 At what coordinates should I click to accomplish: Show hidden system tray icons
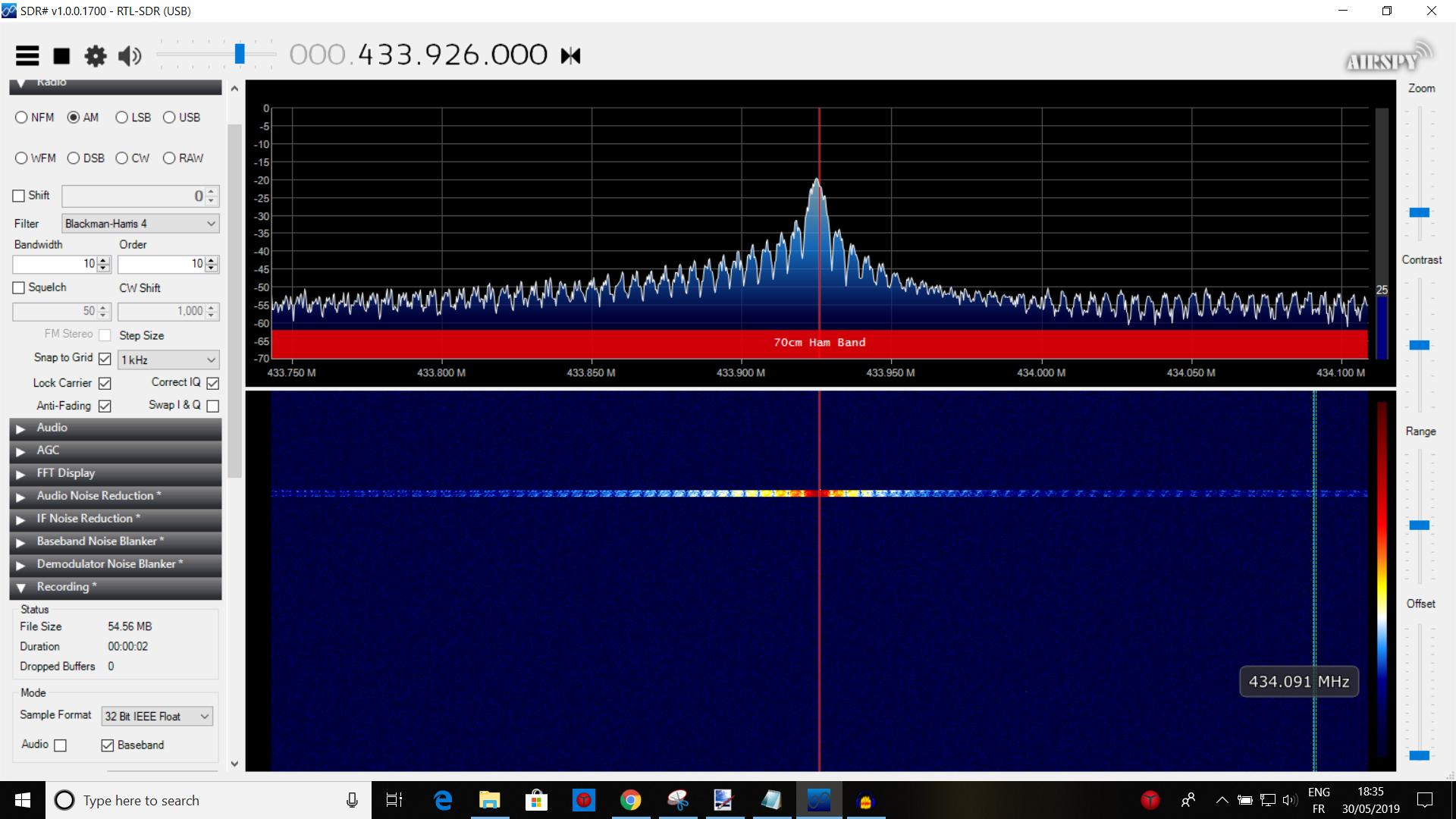[1222, 800]
